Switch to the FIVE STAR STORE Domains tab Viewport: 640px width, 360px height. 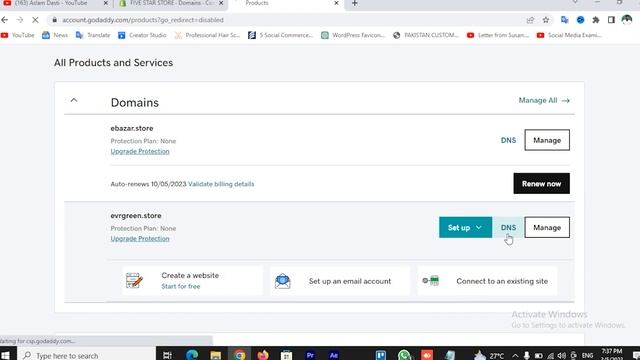(171, 3)
